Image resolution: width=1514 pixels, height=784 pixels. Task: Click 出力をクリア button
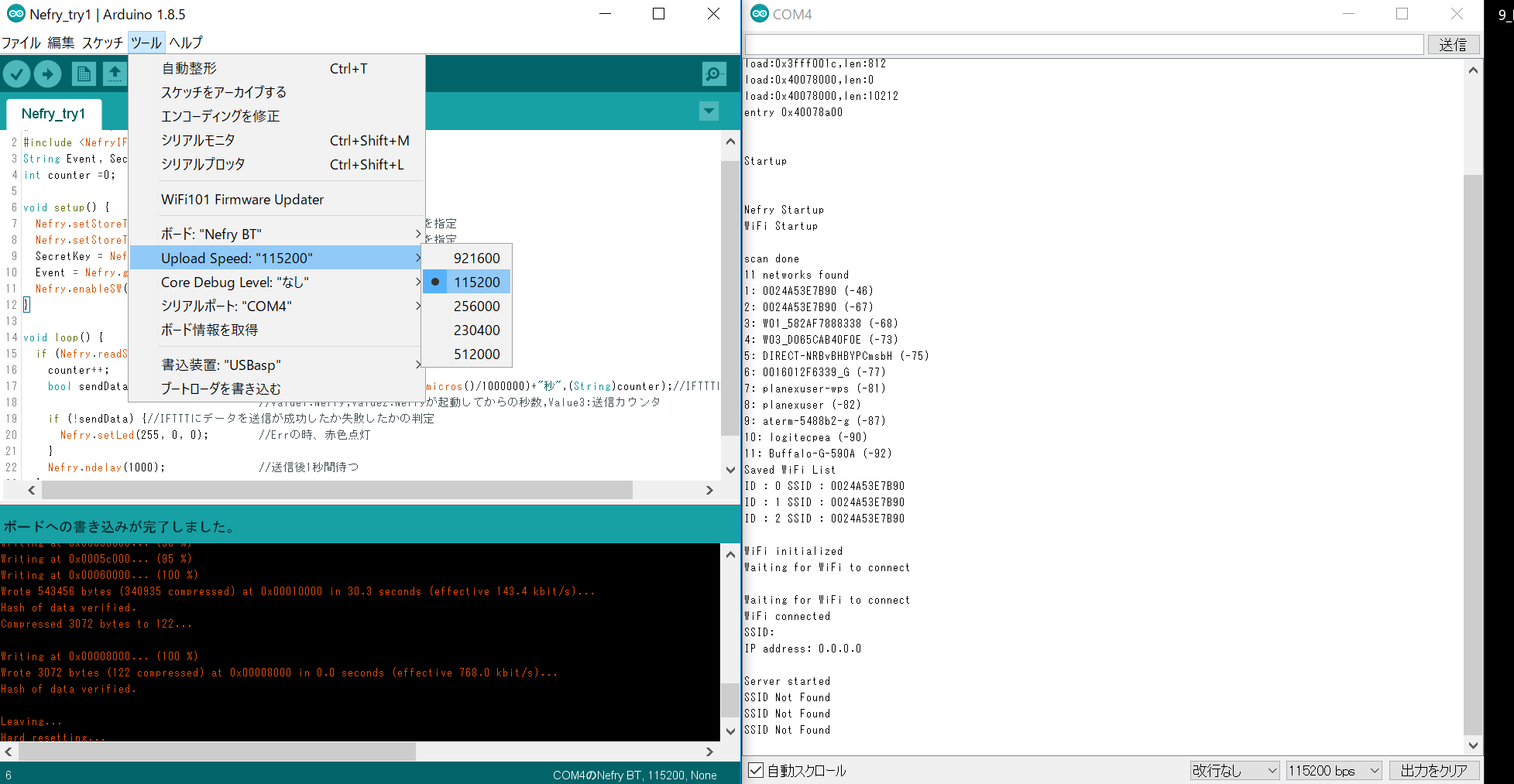(x=1434, y=770)
